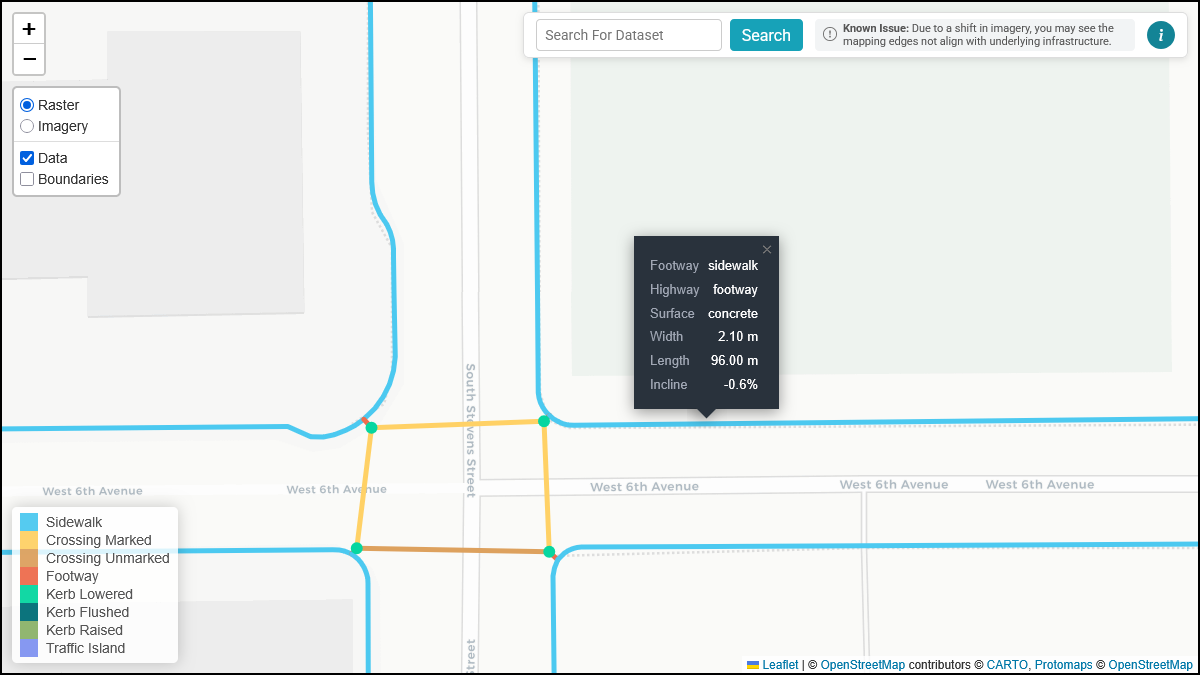This screenshot has width=1200, height=675.
Task: Click the teal circular info icon
Action: tap(1161, 34)
